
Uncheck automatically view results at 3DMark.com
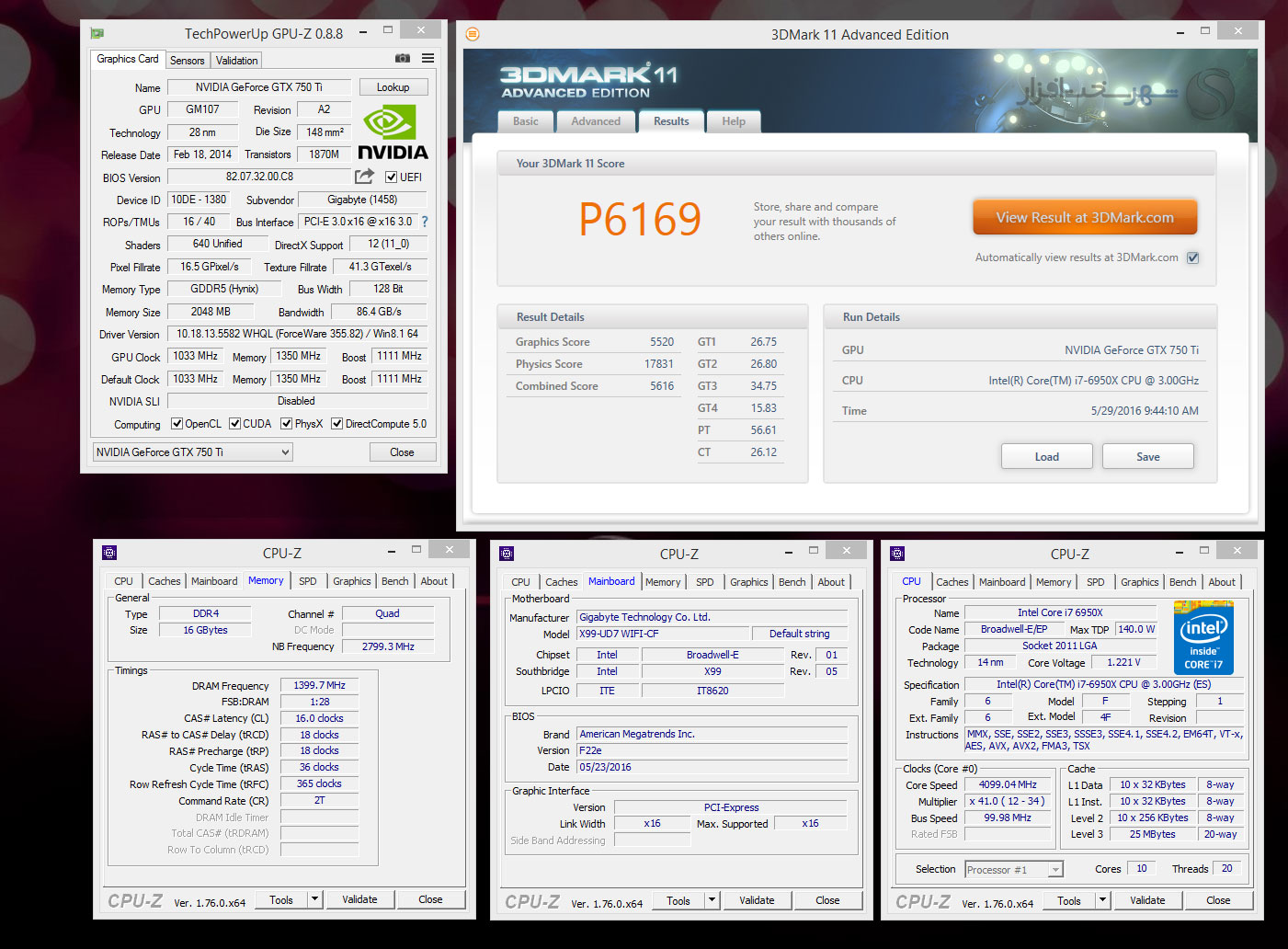tap(1192, 257)
